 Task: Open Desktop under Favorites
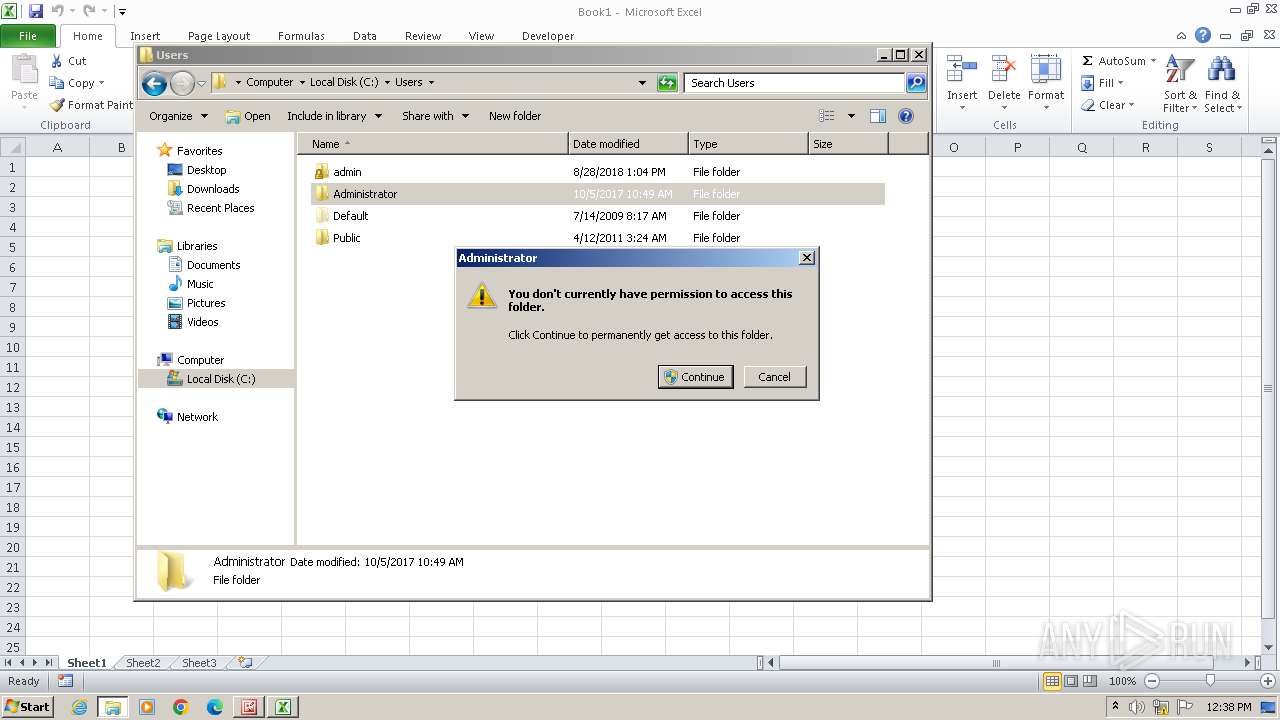click(x=206, y=170)
